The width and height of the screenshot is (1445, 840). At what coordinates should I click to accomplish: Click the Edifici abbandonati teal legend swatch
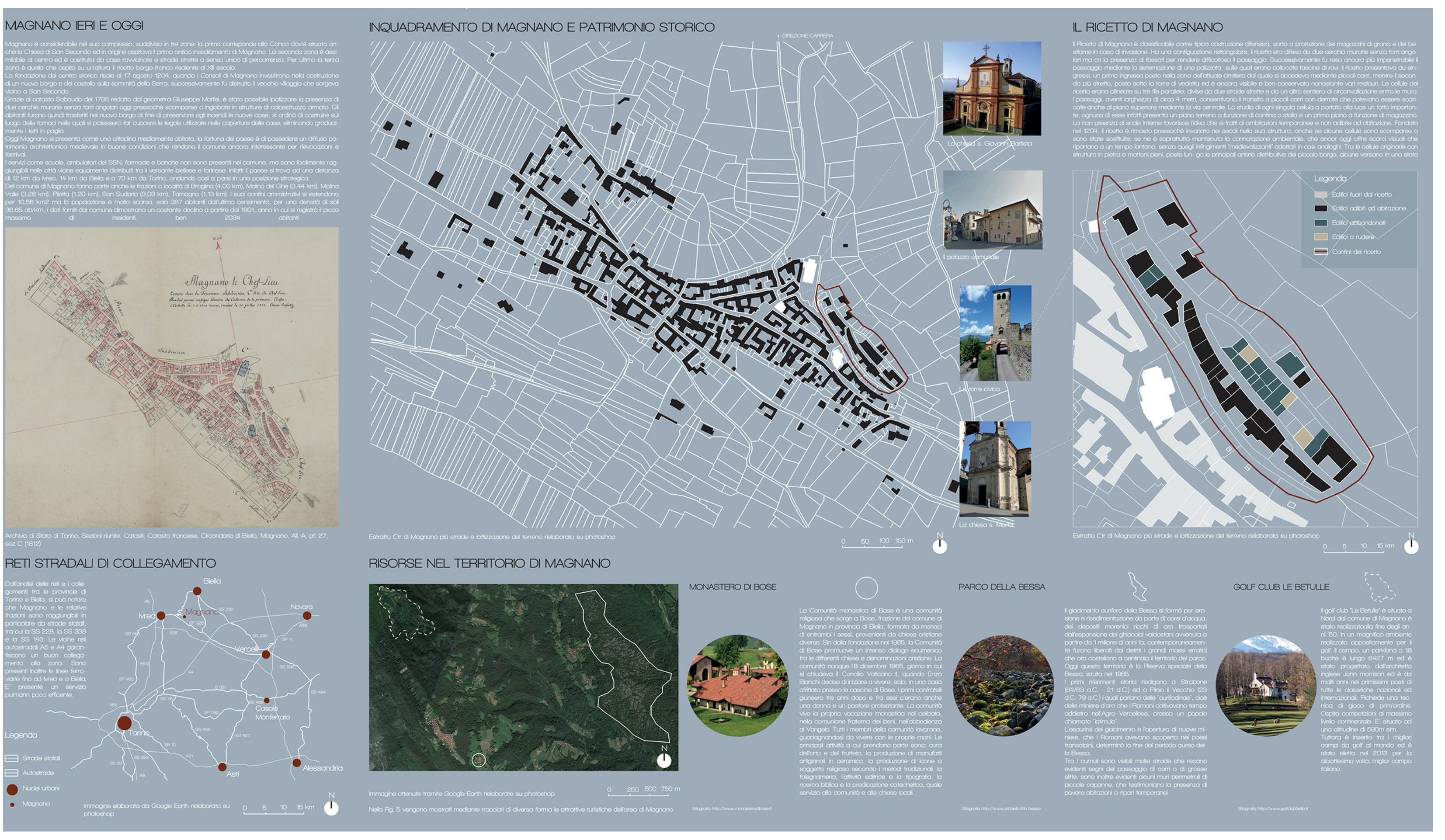[1320, 222]
